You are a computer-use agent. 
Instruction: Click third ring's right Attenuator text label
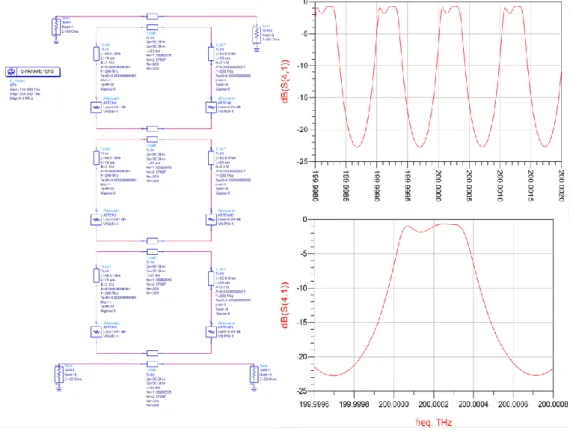click(x=227, y=323)
